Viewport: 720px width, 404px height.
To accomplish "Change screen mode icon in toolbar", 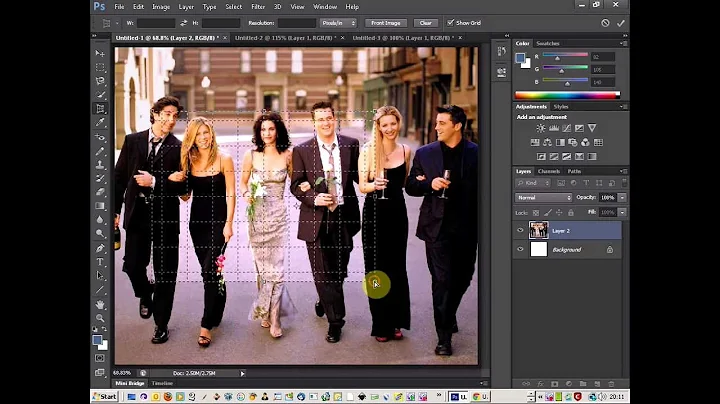I will pyautogui.click(x=100, y=372).
